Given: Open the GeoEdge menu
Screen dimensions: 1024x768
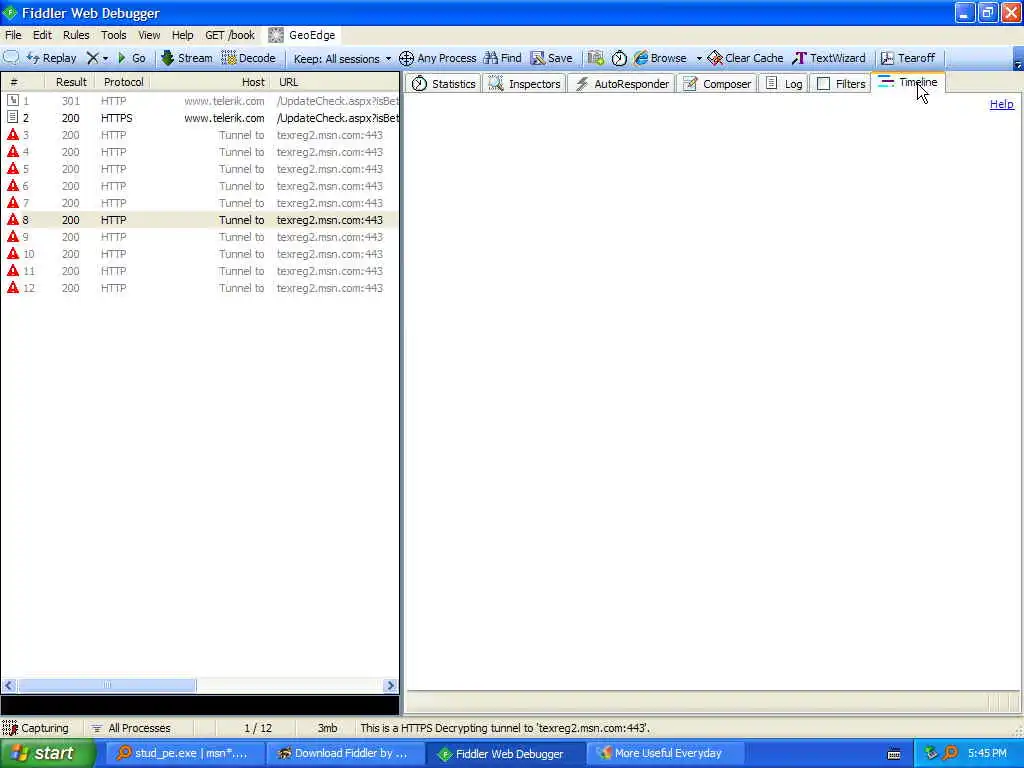Looking at the screenshot, I should click(302, 35).
